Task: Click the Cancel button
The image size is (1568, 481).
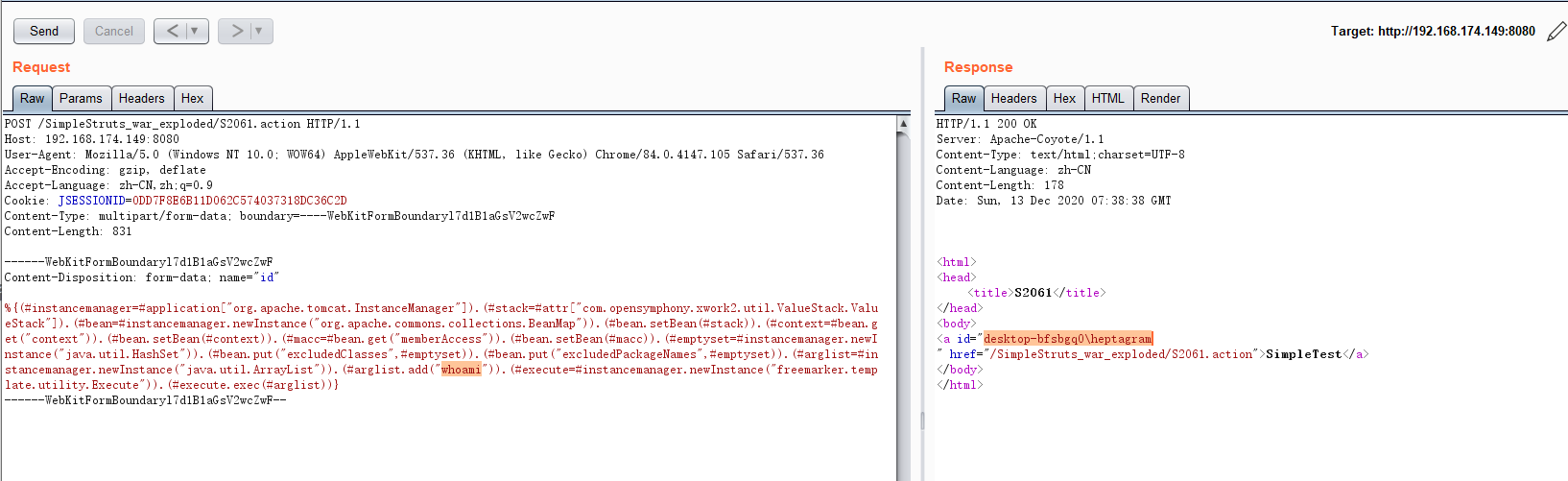Action: pos(114,31)
